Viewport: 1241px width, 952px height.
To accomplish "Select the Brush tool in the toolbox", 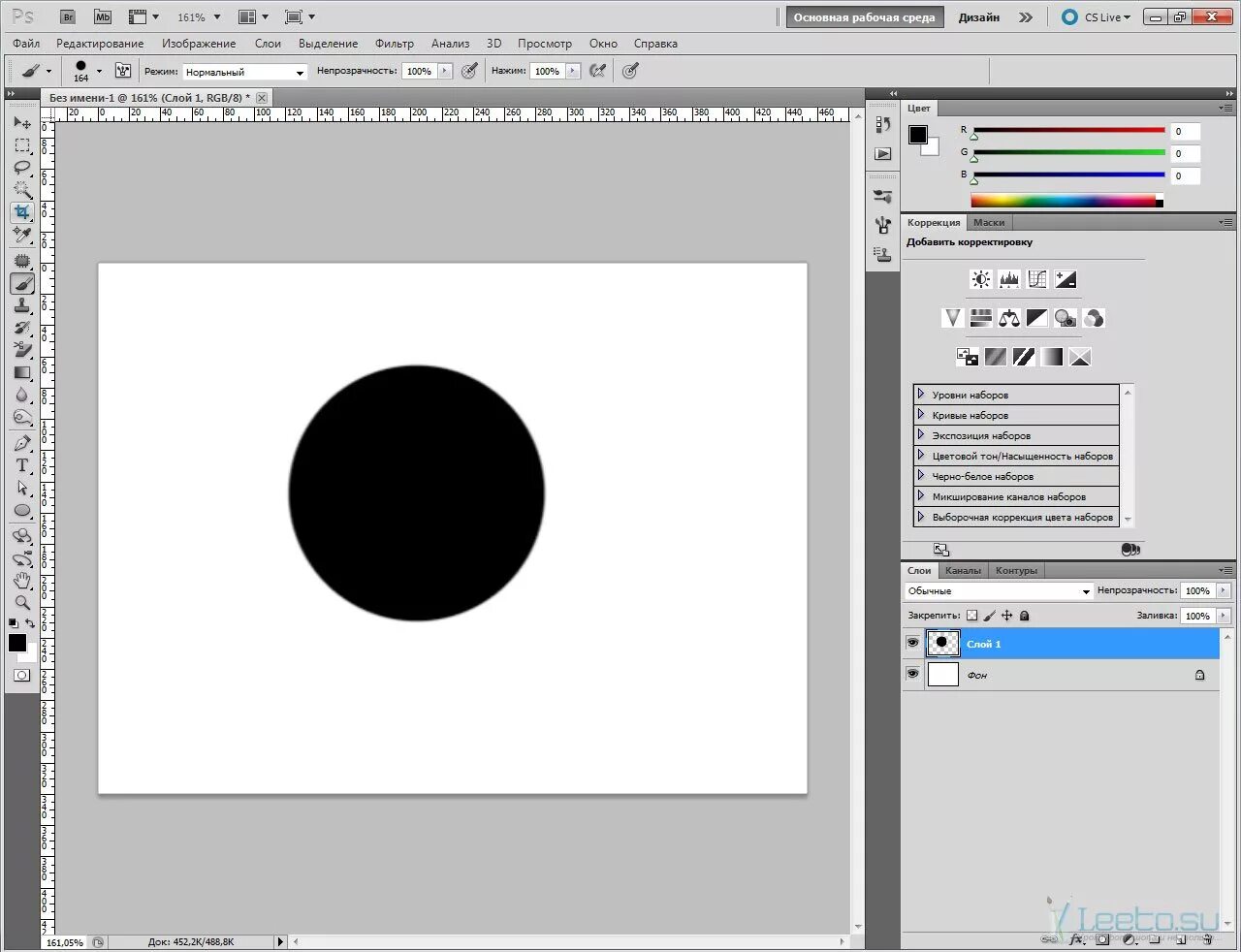I will (22, 284).
